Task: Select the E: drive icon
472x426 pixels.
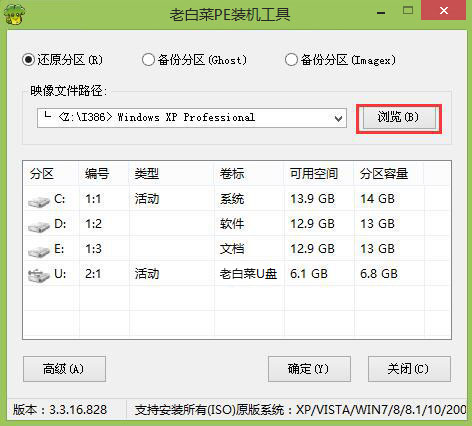Action: tap(39, 251)
